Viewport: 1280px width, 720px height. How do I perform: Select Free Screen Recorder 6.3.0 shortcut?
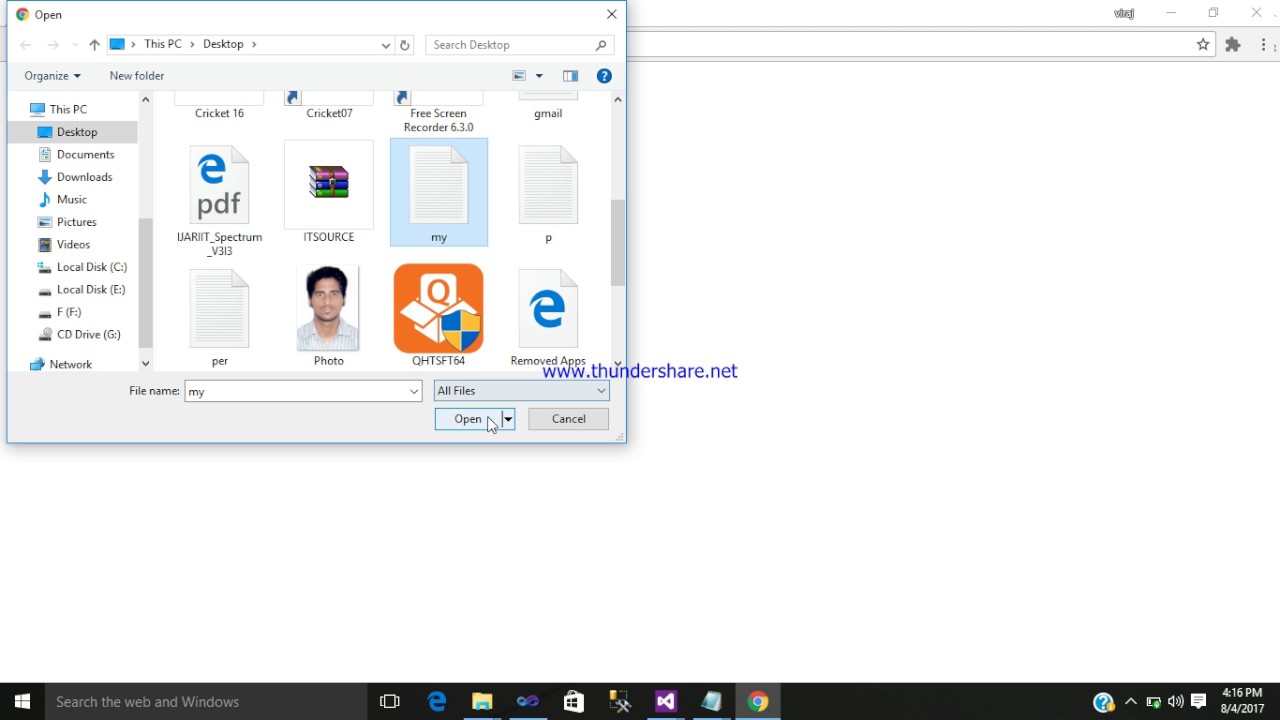click(439, 112)
